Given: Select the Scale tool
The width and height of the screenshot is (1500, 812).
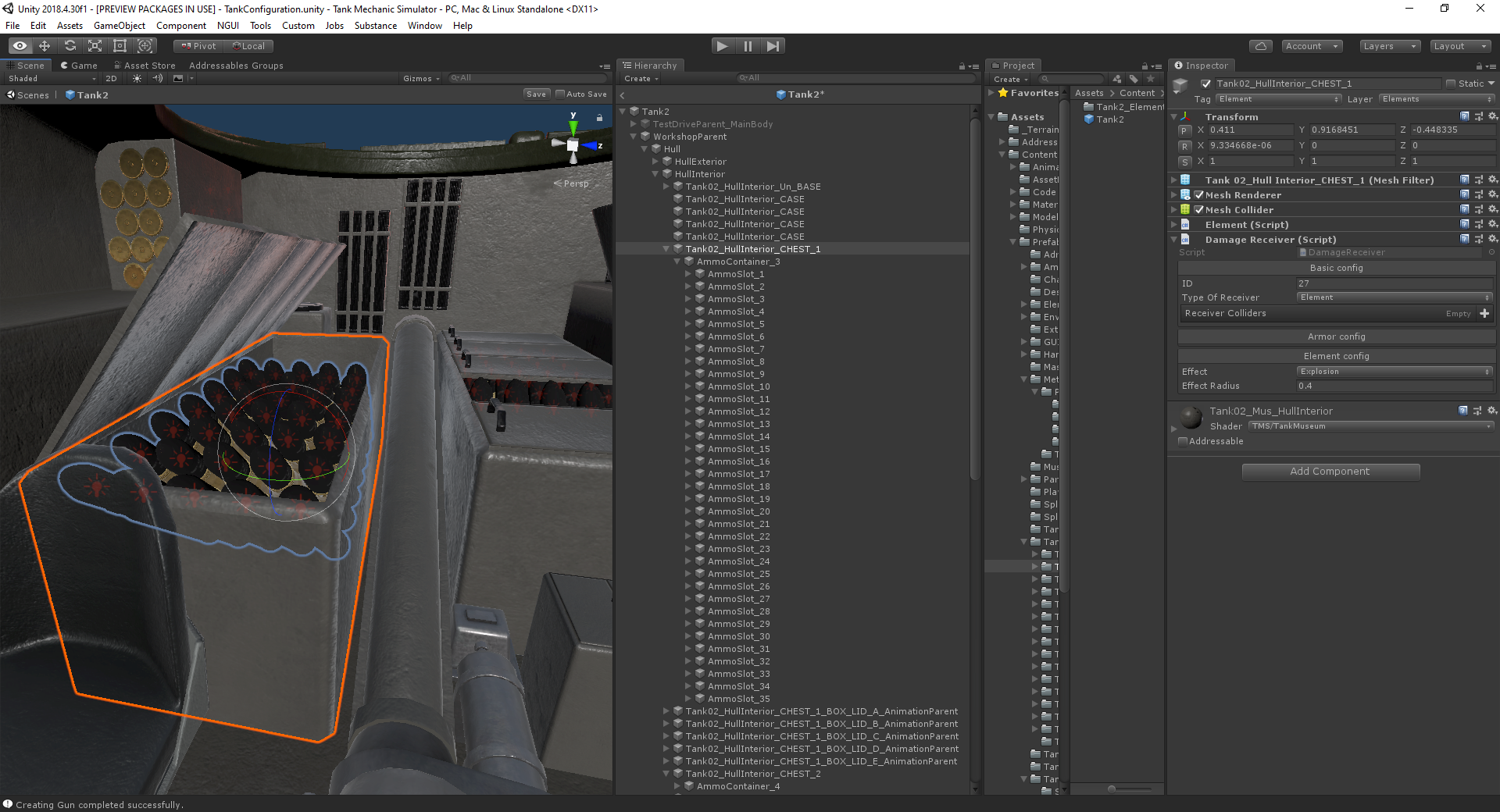Looking at the screenshot, I should [x=95, y=46].
